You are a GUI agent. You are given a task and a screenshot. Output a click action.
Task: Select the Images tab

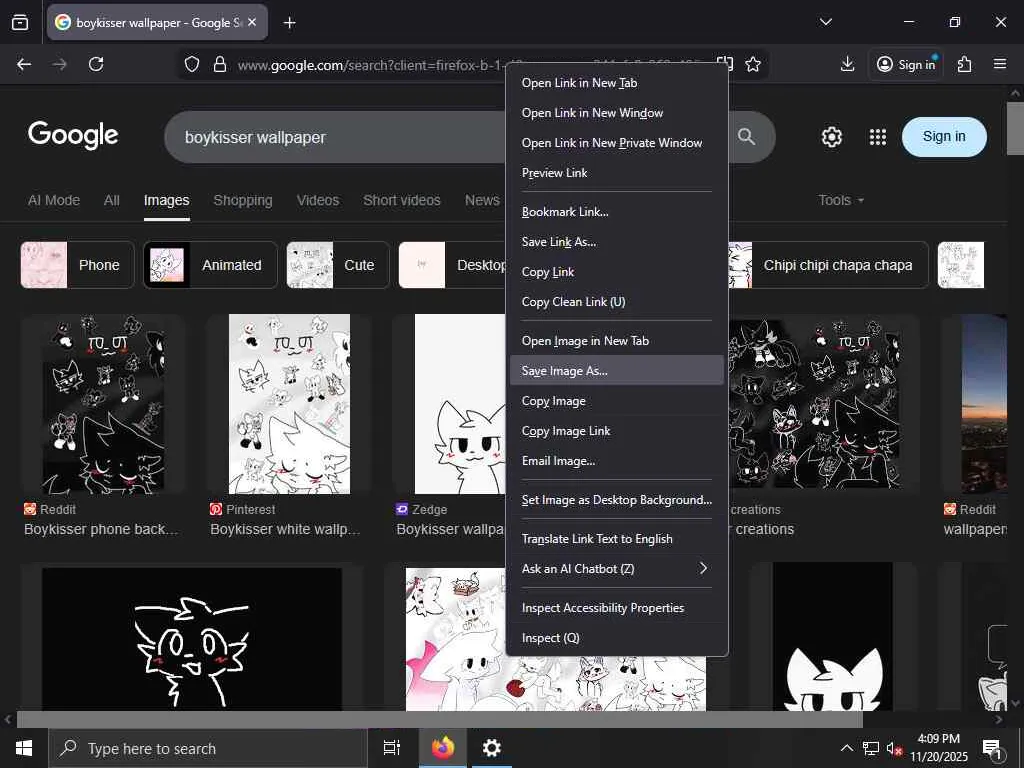point(167,200)
